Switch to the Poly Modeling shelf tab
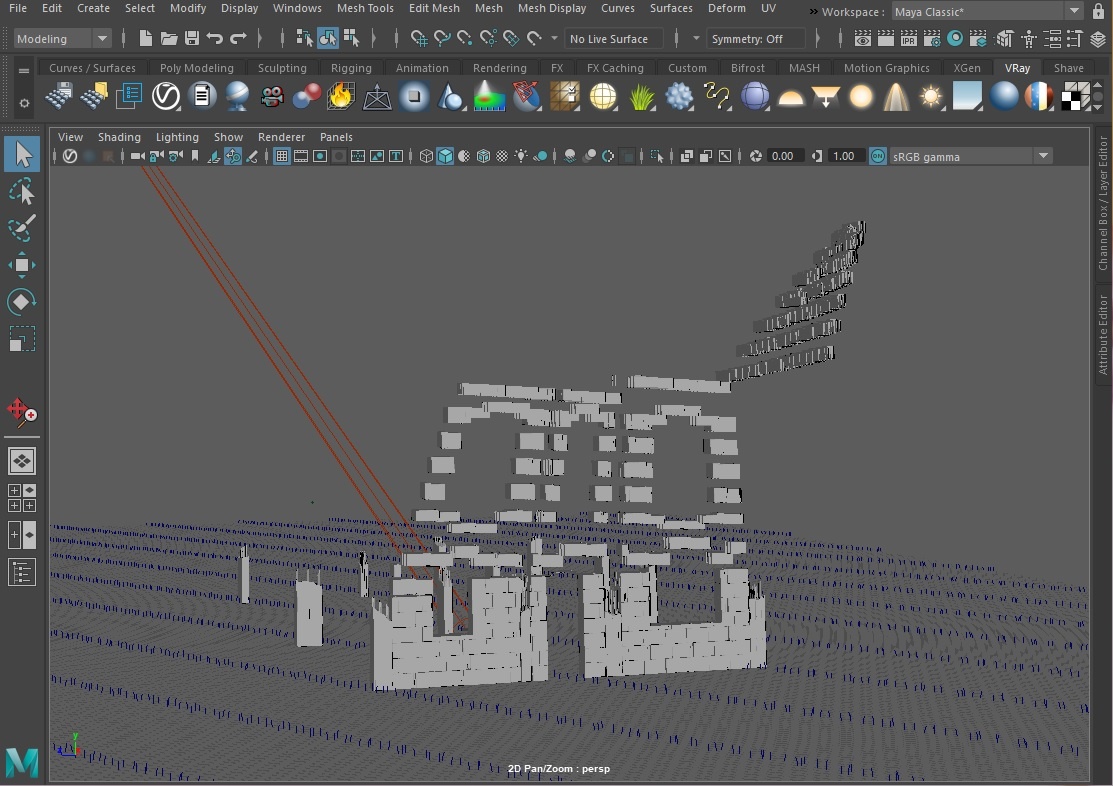 (196, 68)
